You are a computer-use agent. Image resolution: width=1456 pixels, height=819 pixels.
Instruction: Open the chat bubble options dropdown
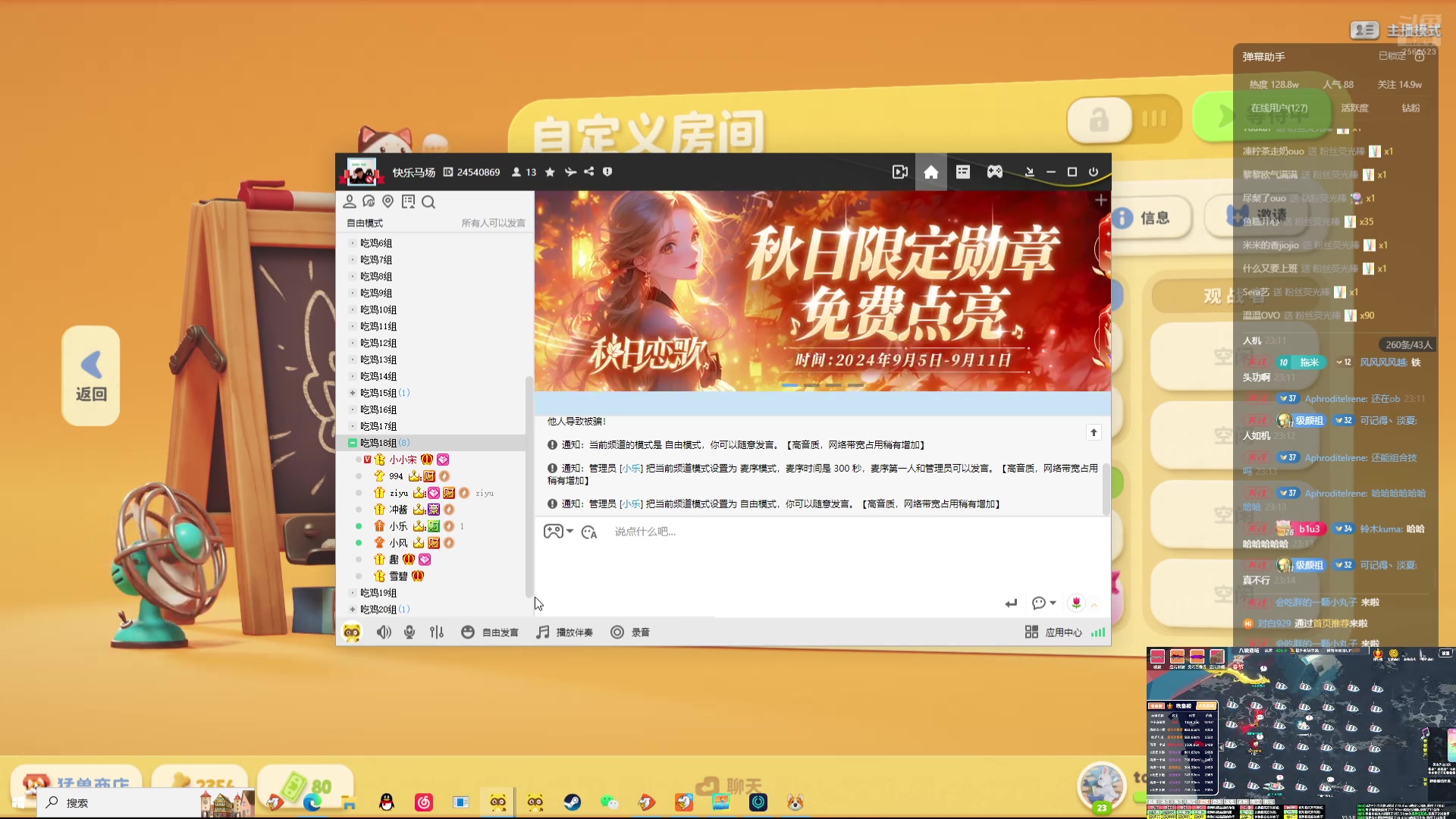[1044, 604]
